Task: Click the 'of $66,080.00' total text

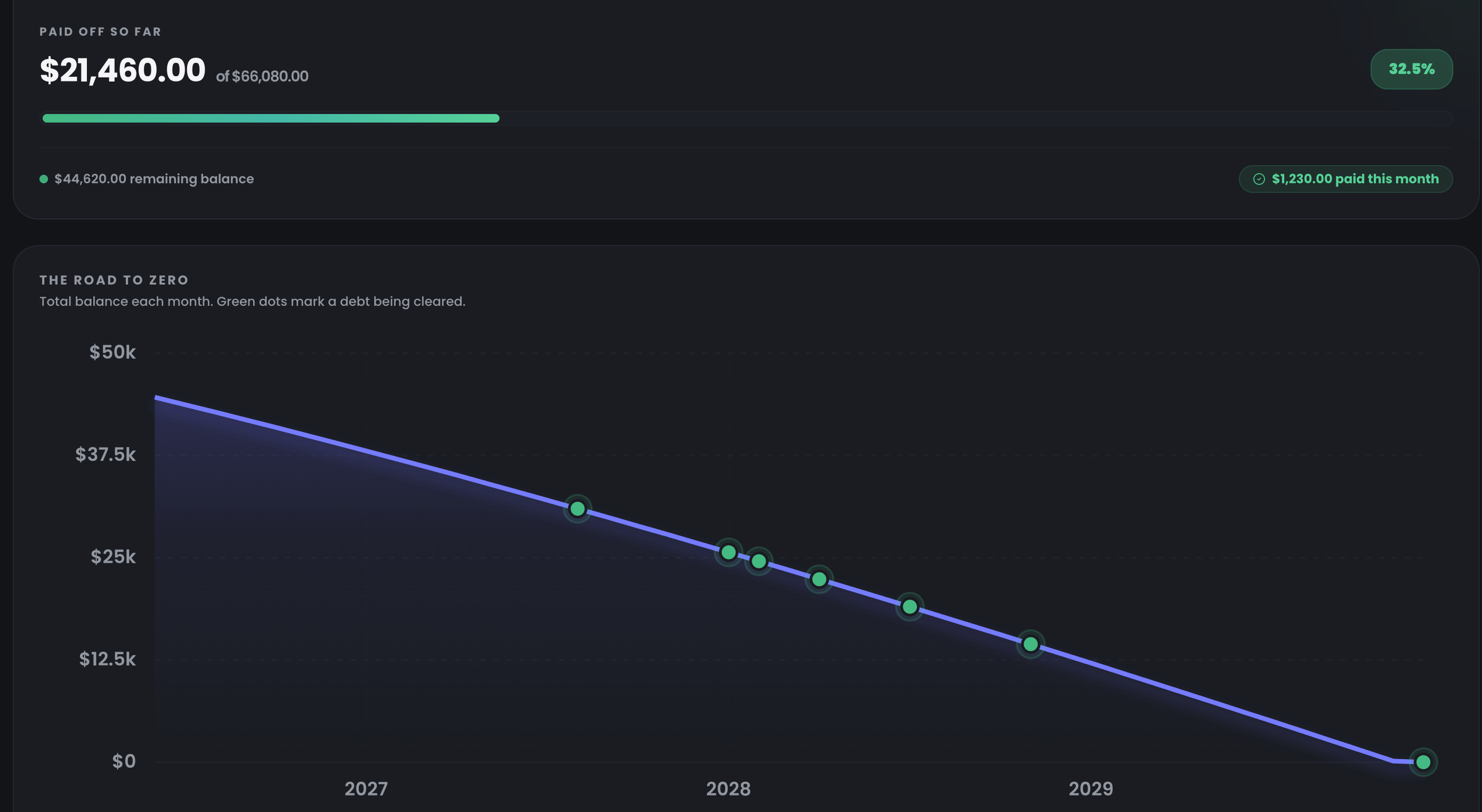Action: coord(262,76)
